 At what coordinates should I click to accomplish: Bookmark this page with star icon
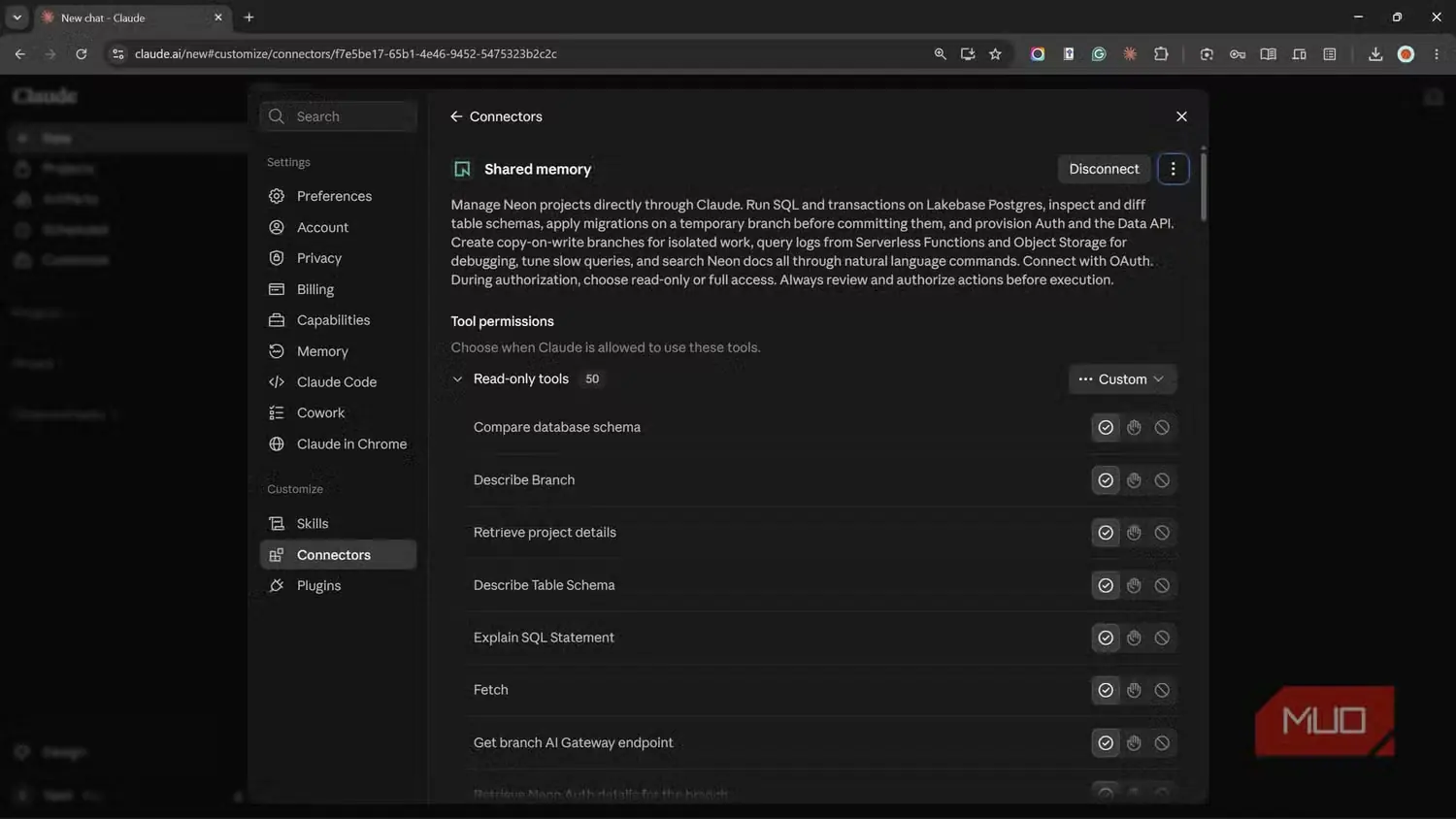click(x=995, y=54)
